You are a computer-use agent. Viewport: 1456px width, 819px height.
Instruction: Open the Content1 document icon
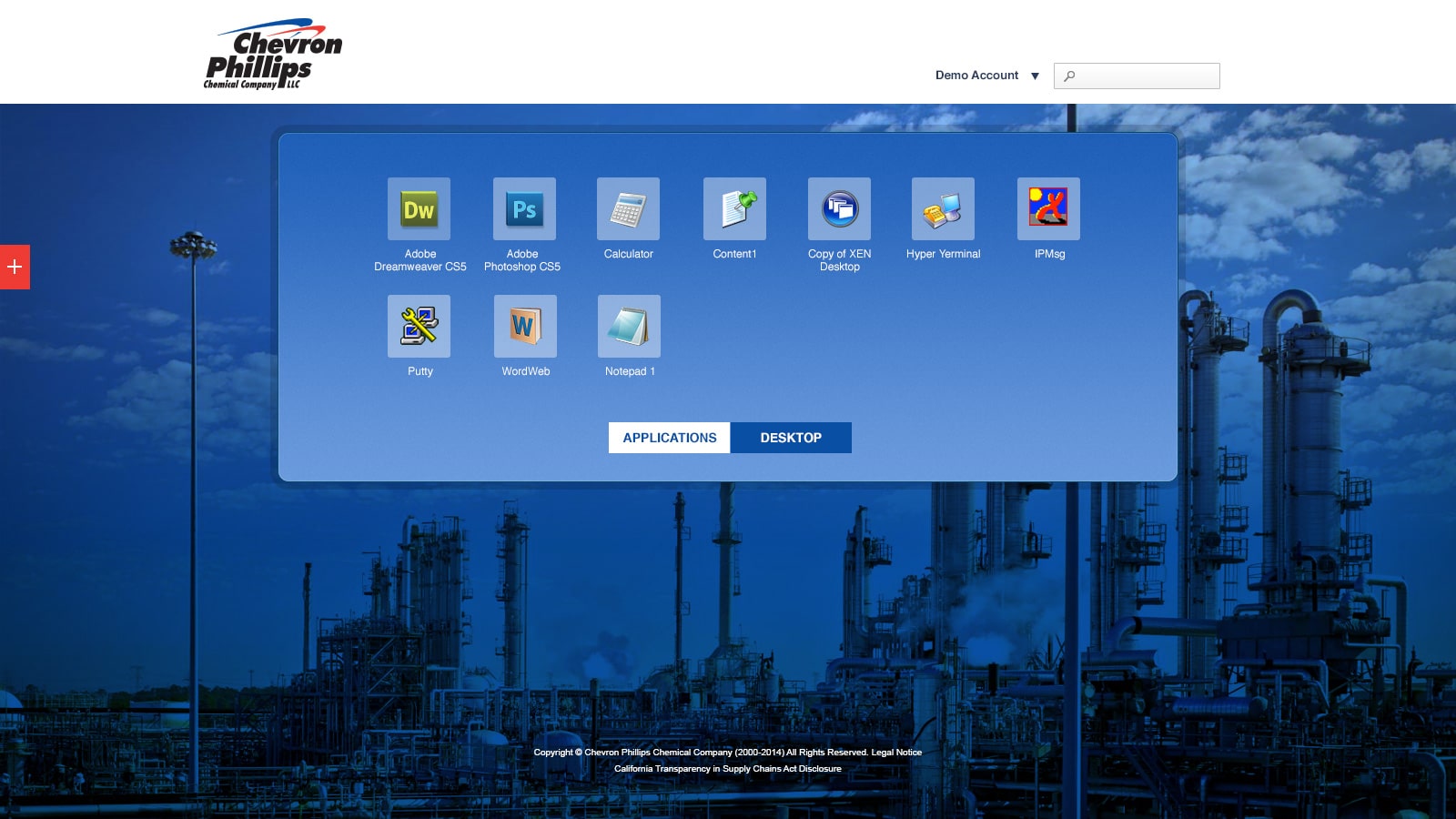[x=734, y=208]
